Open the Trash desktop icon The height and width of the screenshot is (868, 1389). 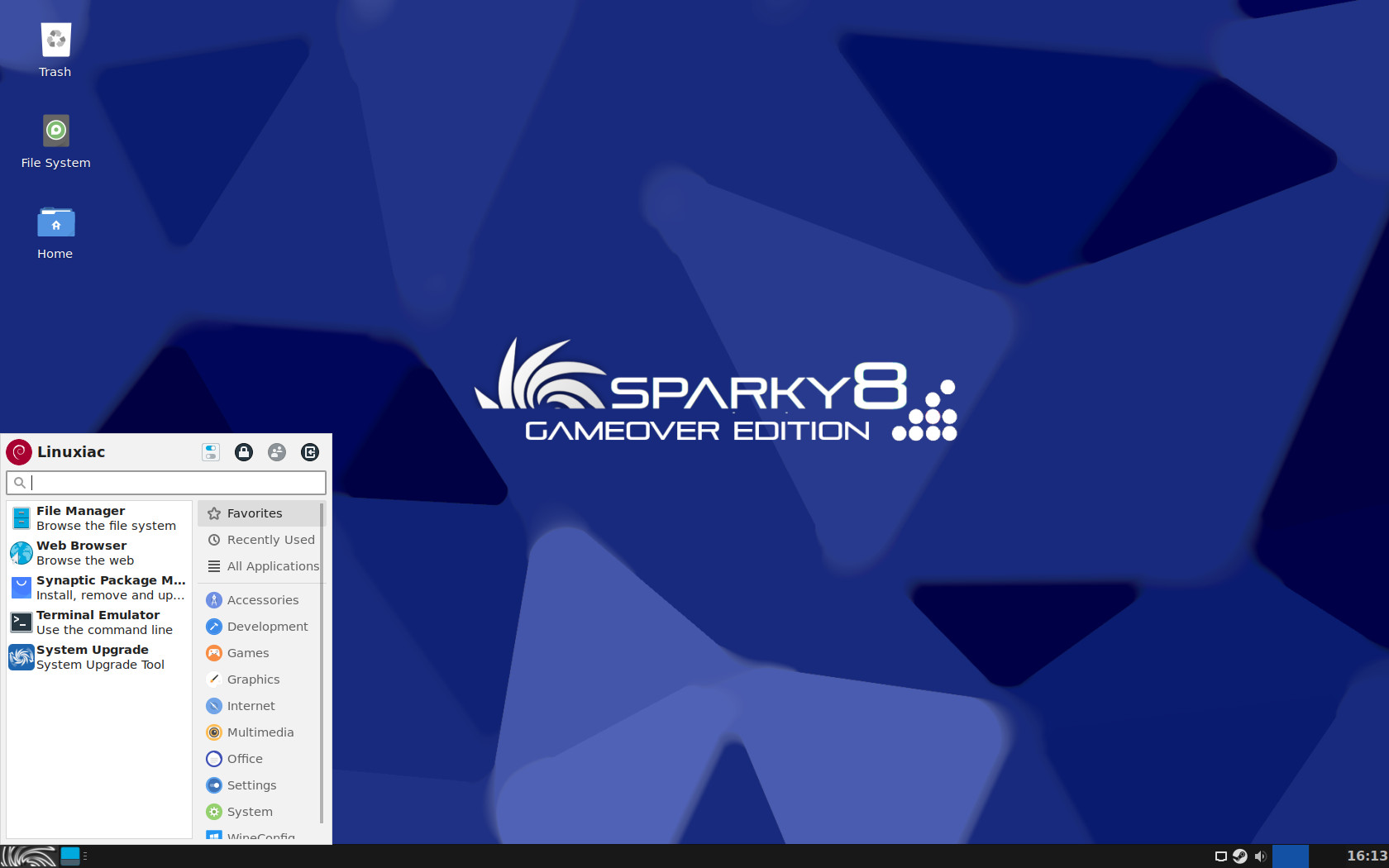55,50
